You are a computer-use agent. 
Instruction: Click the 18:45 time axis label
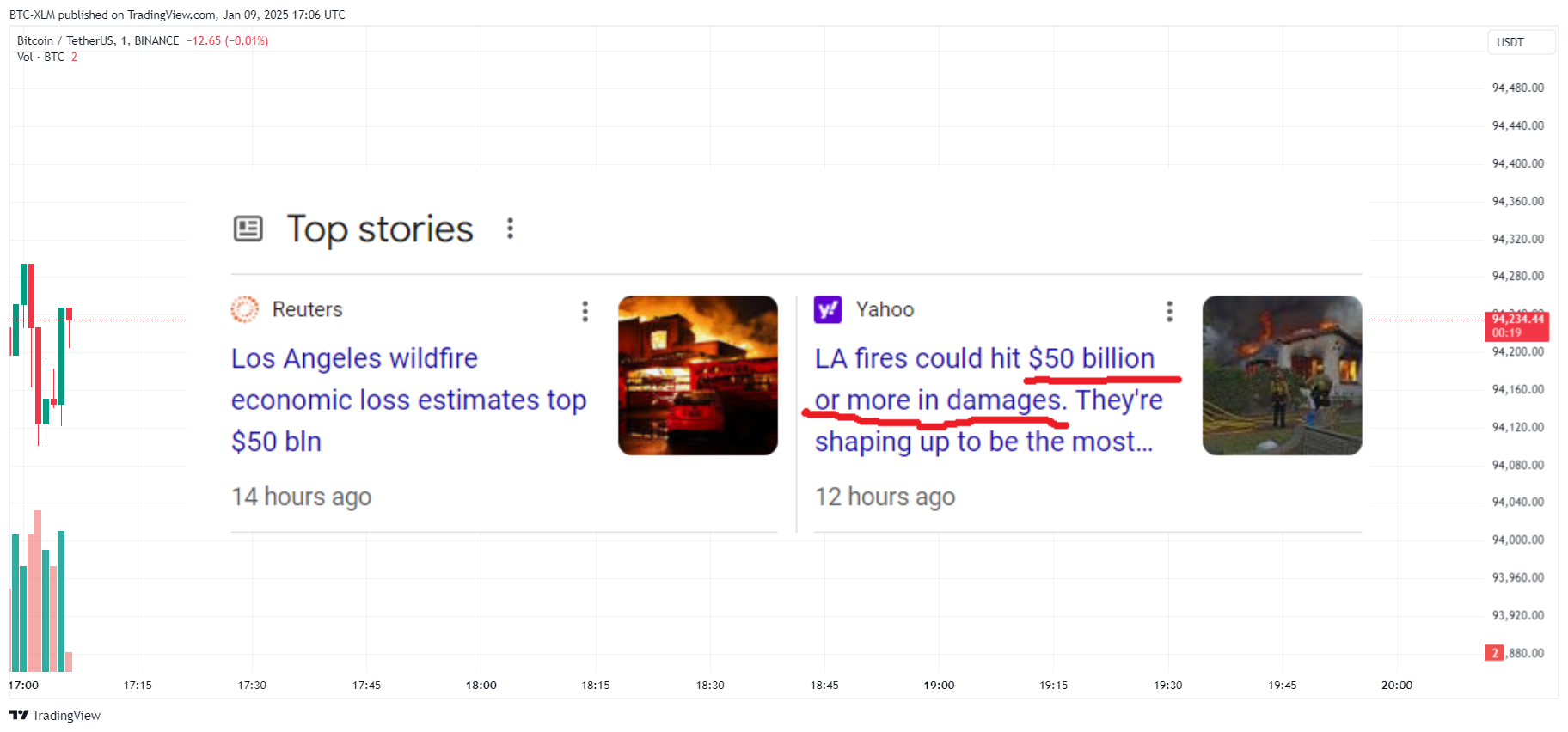(x=824, y=685)
